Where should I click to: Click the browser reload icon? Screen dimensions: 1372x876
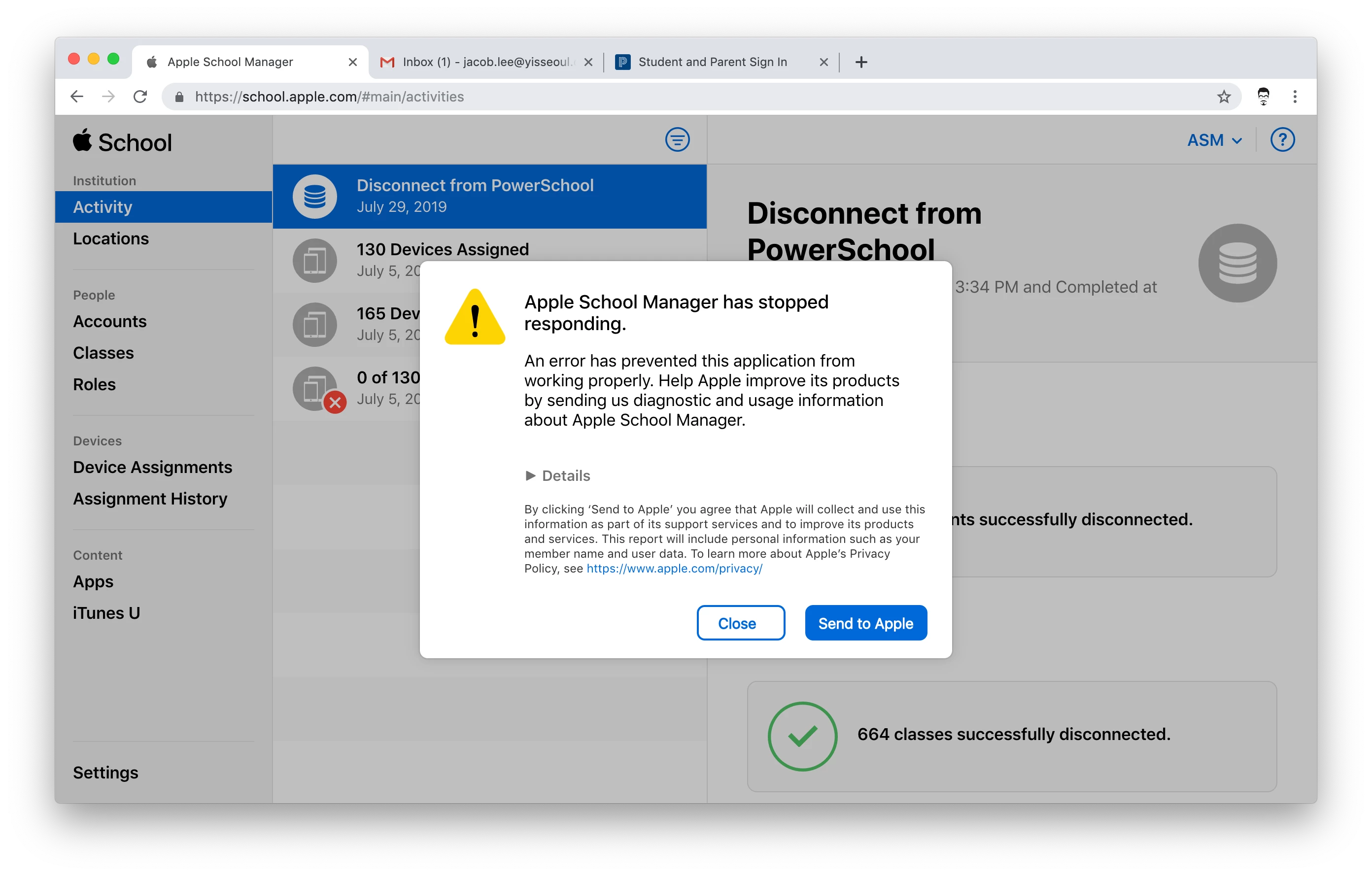[x=140, y=97]
